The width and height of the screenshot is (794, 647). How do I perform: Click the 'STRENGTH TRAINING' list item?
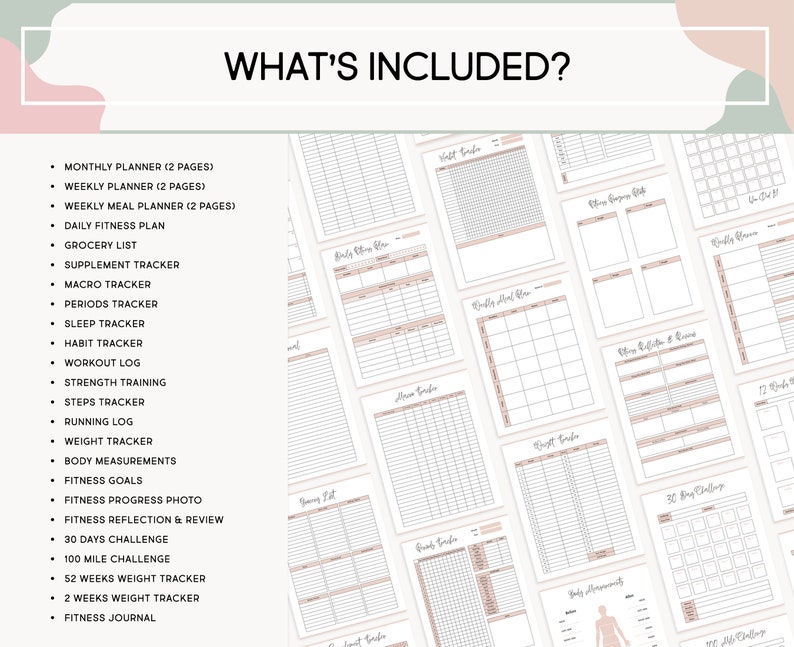coord(115,383)
